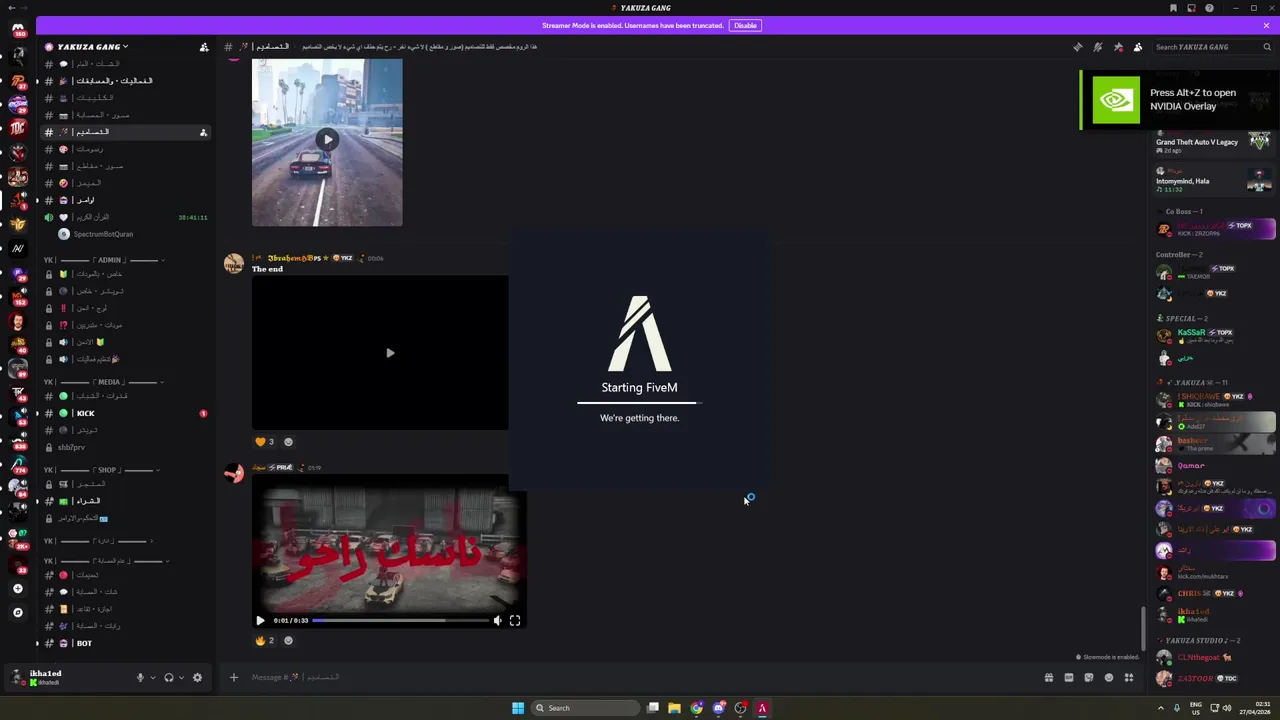The image size is (1280, 720).
Task: Open apps icon in message bar
Action: (1129, 677)
